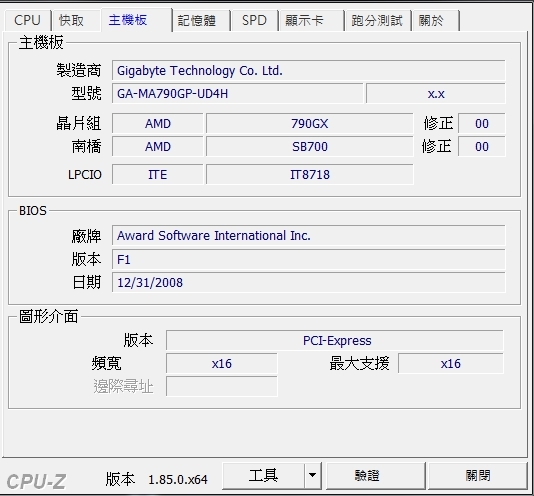Screen dimensions: 534x496
Task: Open the 記憶體 (Memory) tab
Action: point(201,20)
